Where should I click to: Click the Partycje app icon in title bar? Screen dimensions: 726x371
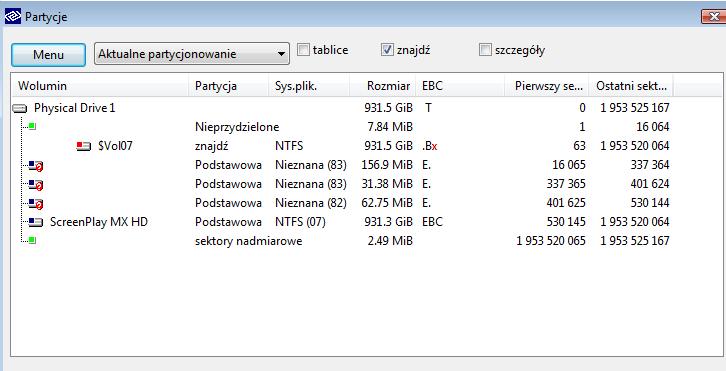click(x=13, y=17)
